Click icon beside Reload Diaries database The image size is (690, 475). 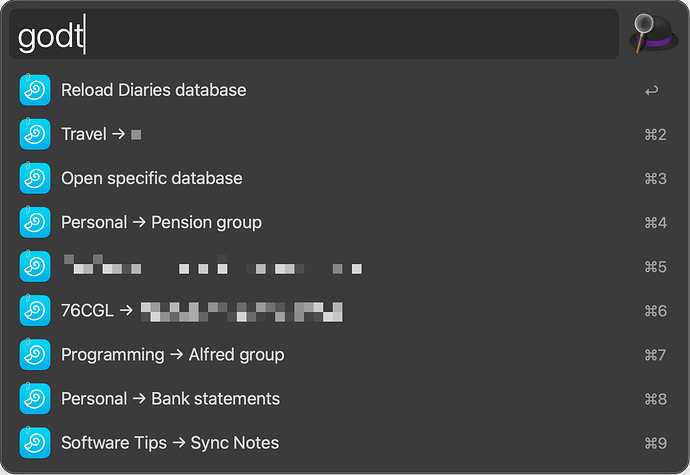coord(35,90)
